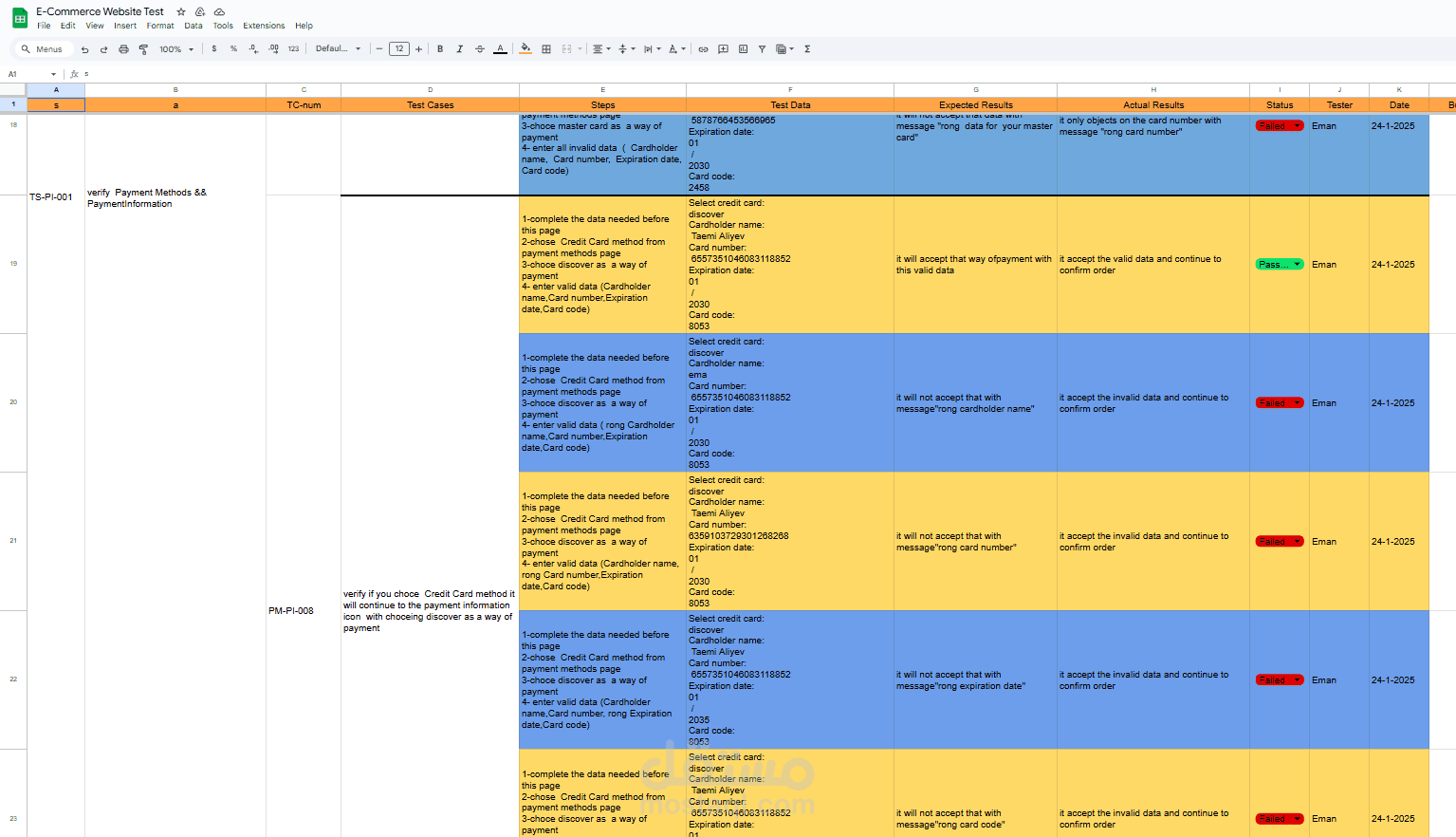Select the TC-num header cell
1456x837 pixels.
coord(304,105)
